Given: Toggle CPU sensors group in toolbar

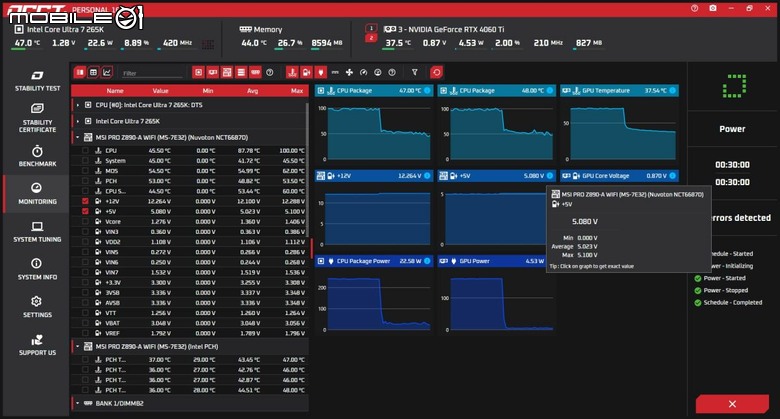Looking at the screenshot, I should pyautogui.click(x=198, y=73).
